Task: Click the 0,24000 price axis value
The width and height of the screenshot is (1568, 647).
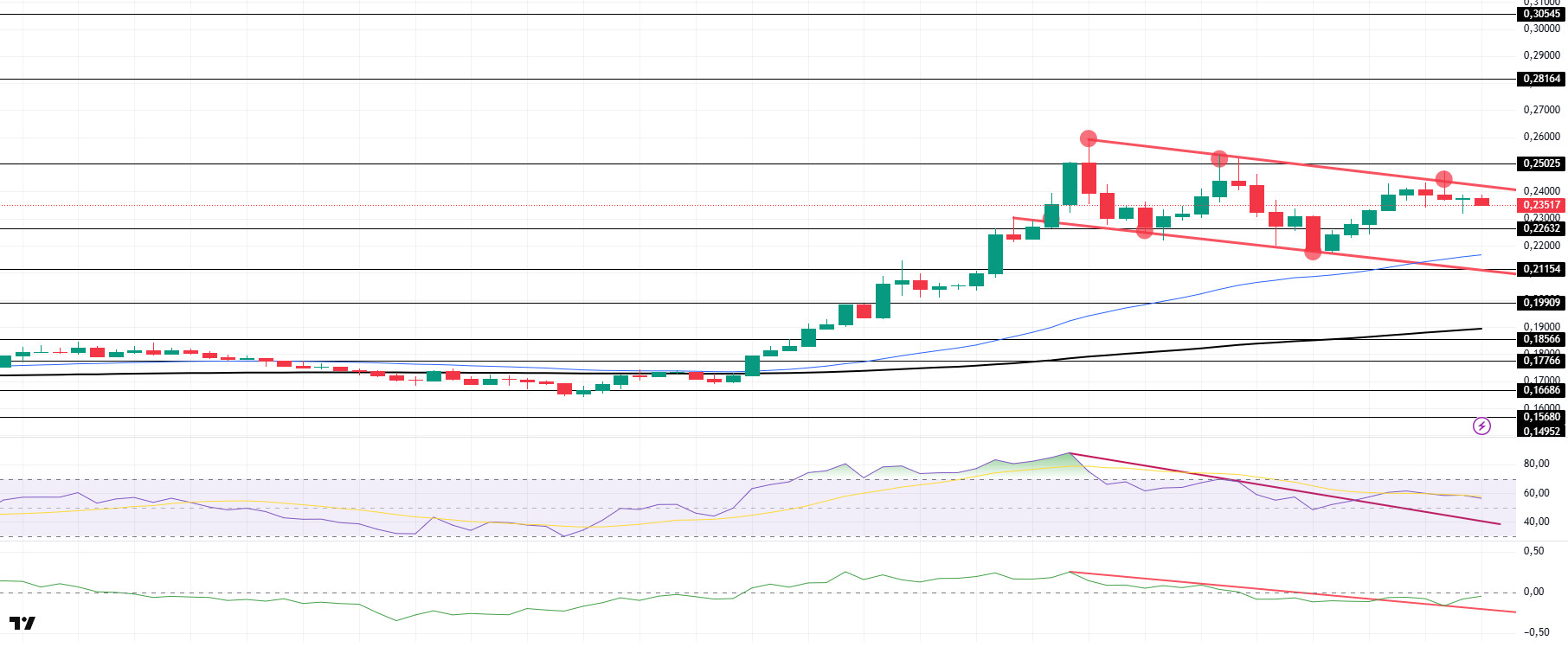Action: coord(1541,191)
